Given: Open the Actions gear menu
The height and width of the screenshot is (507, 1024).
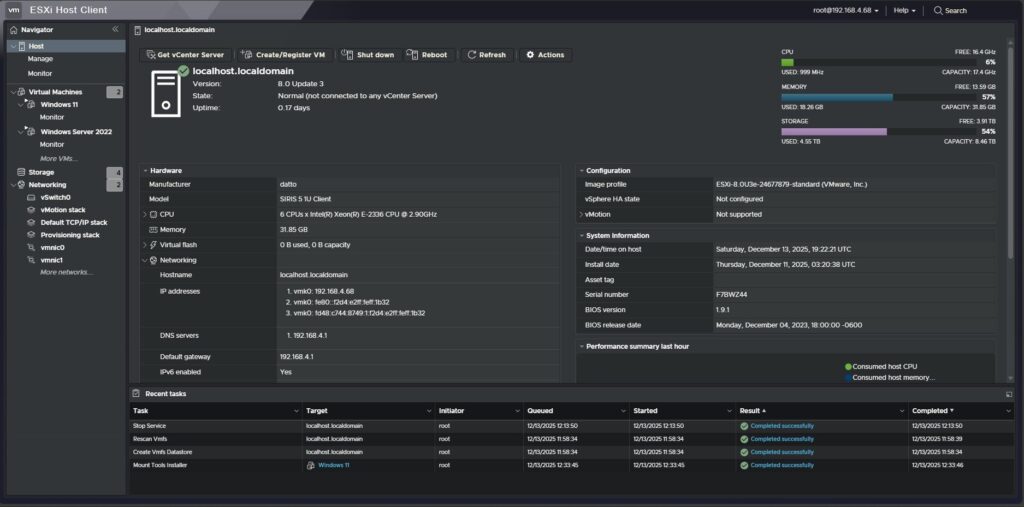Looking at the screenshot, I should click(545, 55).
